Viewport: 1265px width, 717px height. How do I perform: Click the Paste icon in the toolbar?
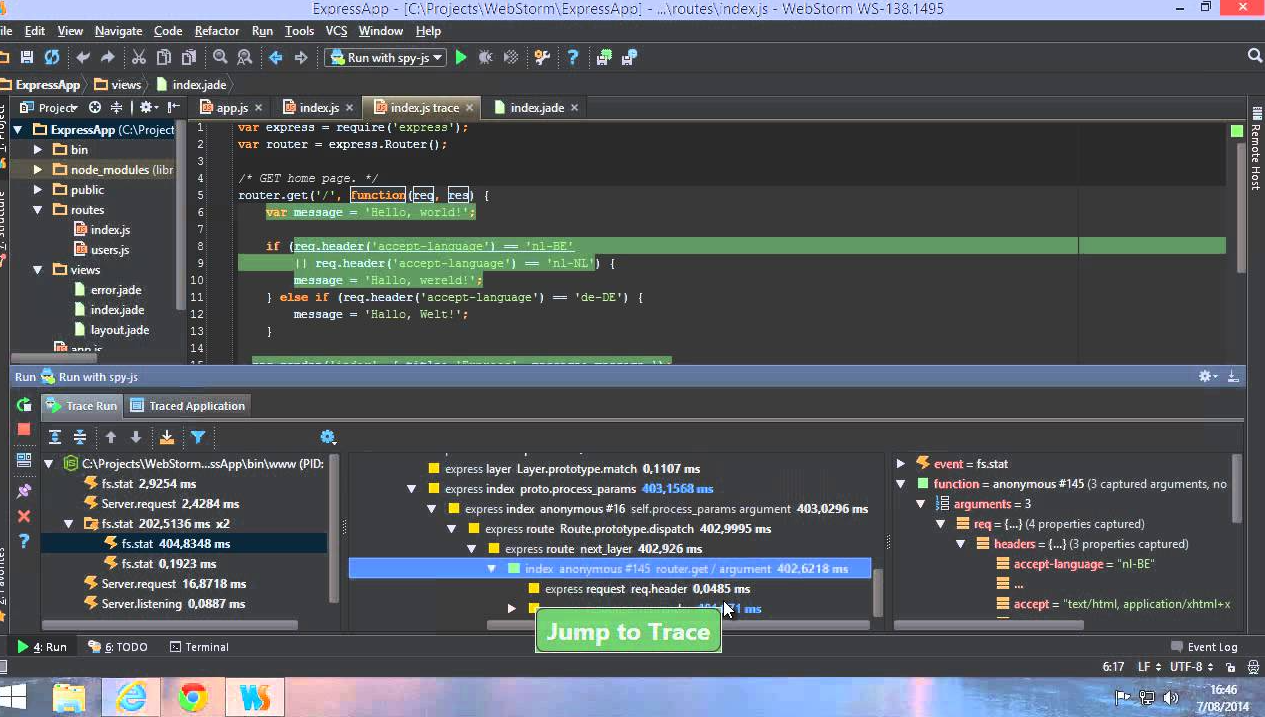point(187,58)
